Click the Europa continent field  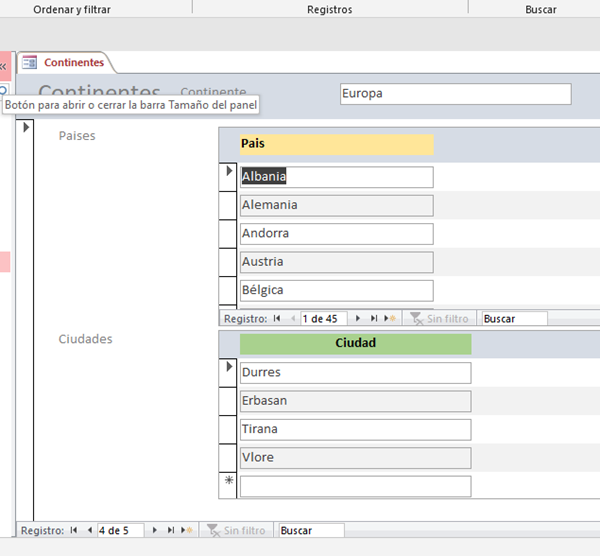455,94
